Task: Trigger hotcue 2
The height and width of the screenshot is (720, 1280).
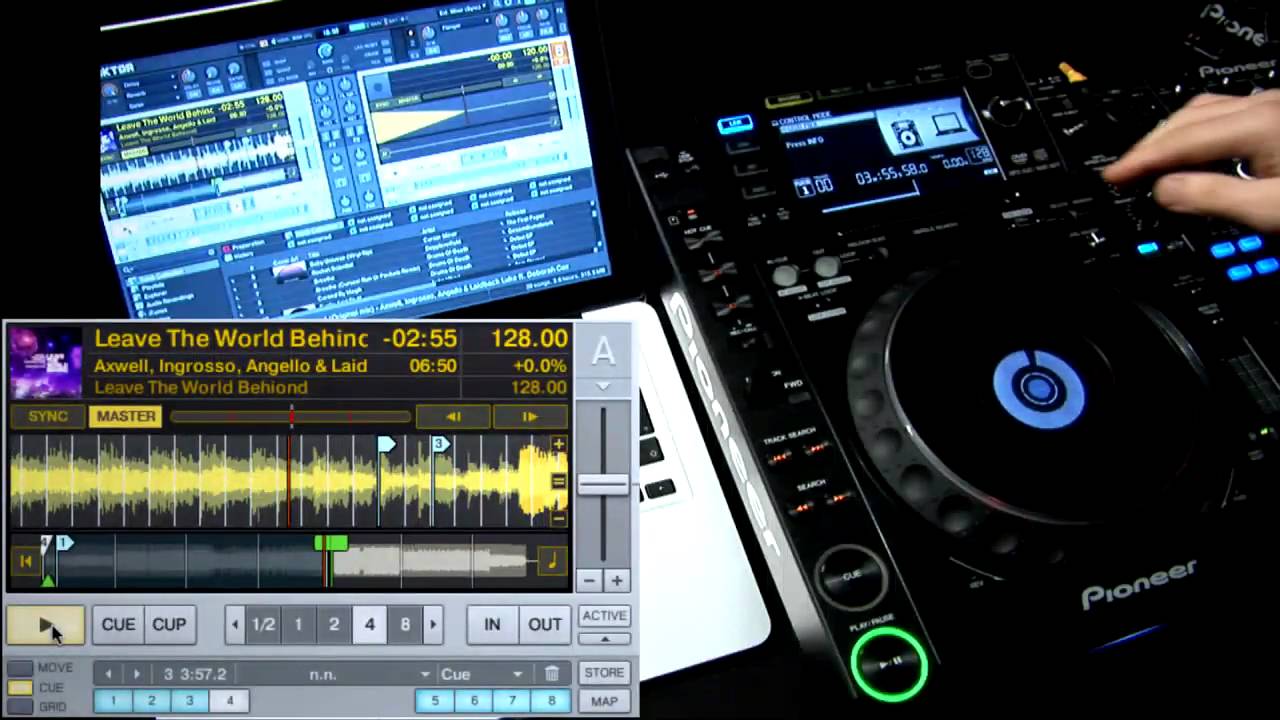Action: [x=152, y=701]
